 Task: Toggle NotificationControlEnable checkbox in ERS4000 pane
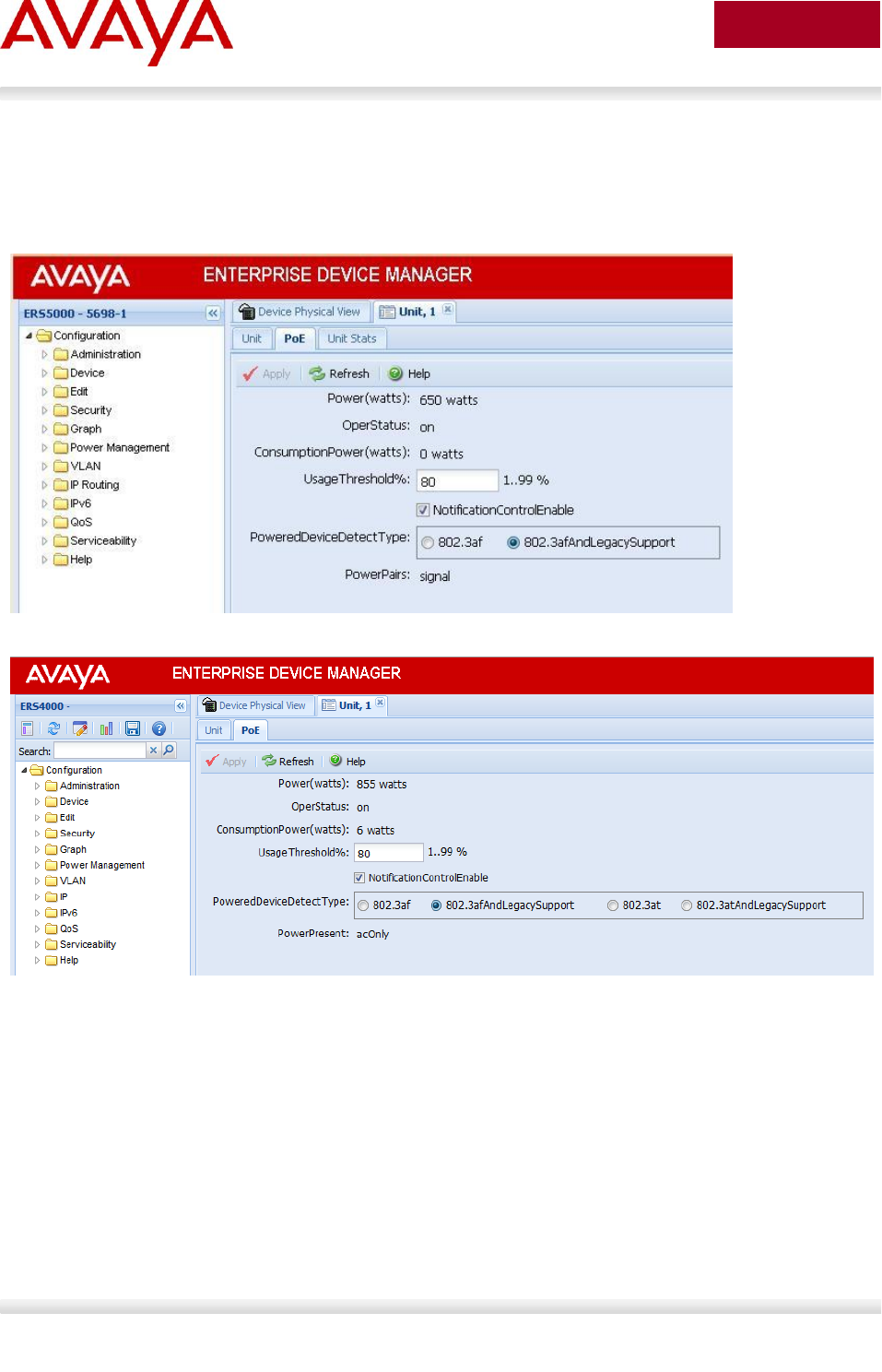click(x=359, y=878)
